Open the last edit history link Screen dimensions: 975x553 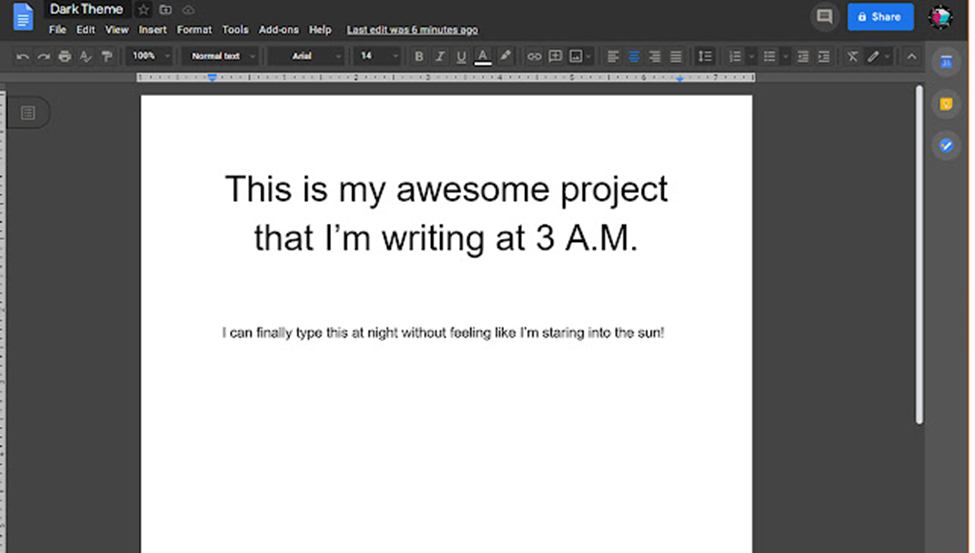(412, 30)
